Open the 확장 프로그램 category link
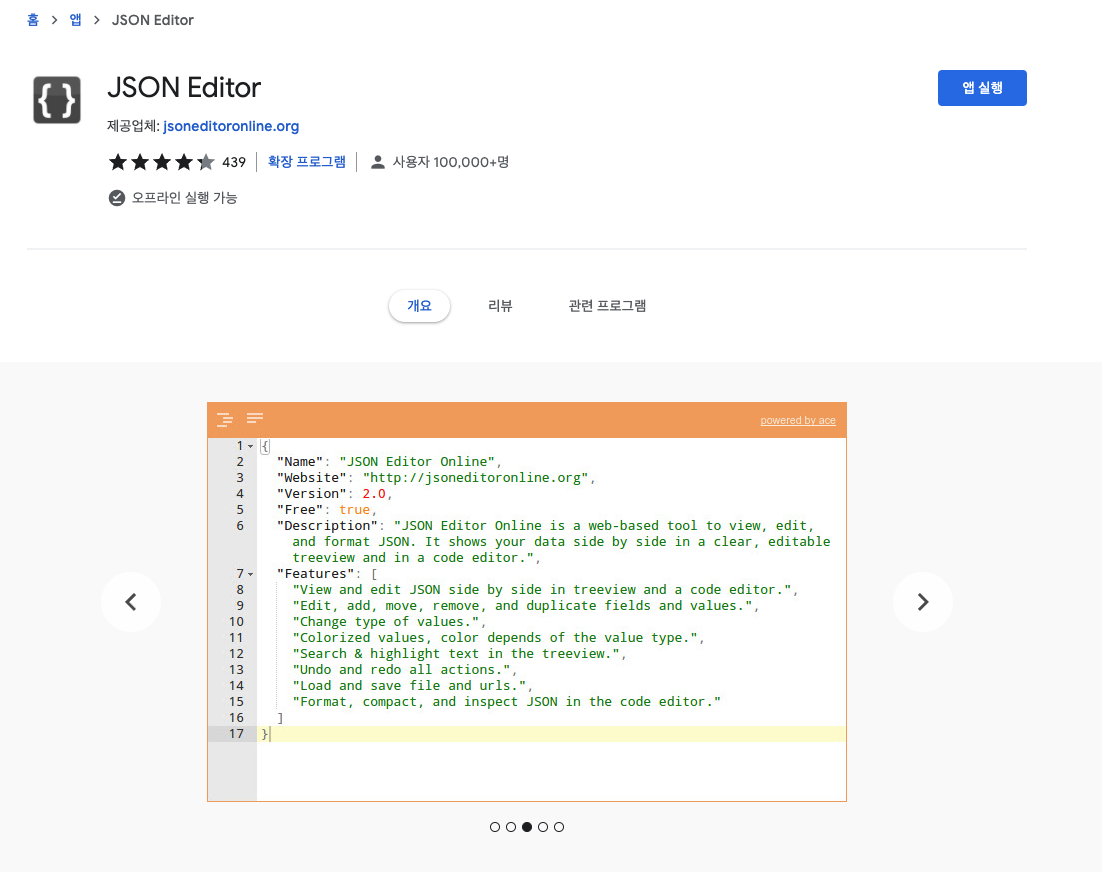Image resolution: width=1102 pixels, height=872 pixels. click(306, 162)
